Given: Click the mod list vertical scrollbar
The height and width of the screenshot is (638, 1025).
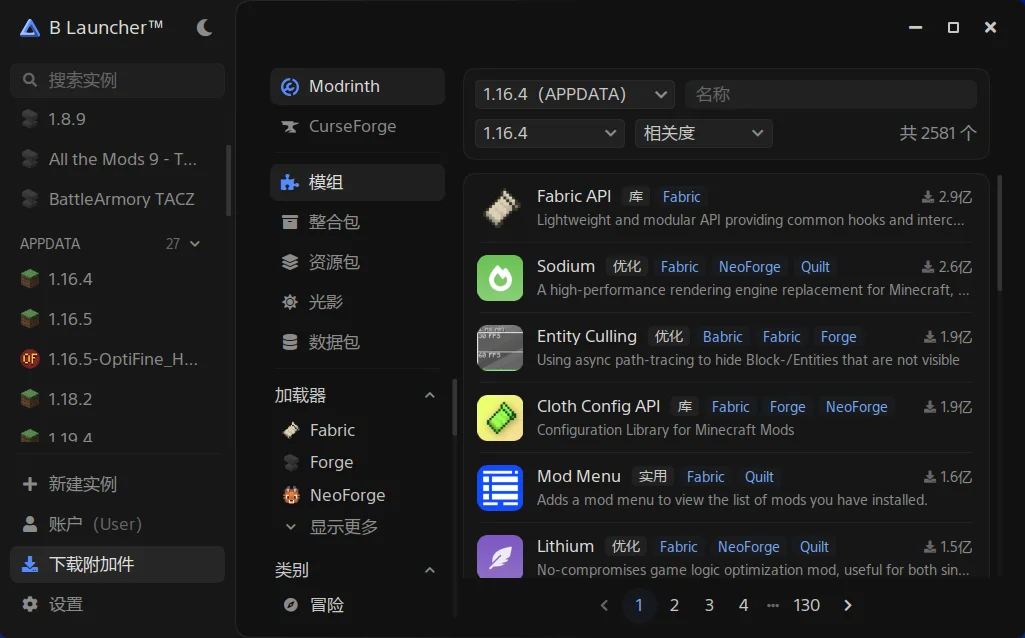Looking at the screenshot, I should tap(999, 233).
